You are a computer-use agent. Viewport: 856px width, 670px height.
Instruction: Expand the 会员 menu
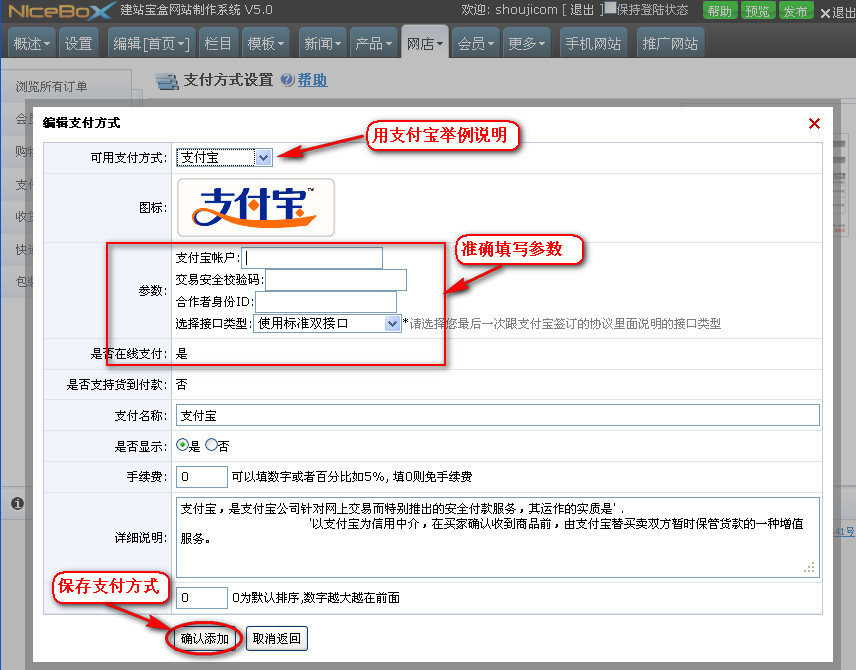click(x=475, y=43)
